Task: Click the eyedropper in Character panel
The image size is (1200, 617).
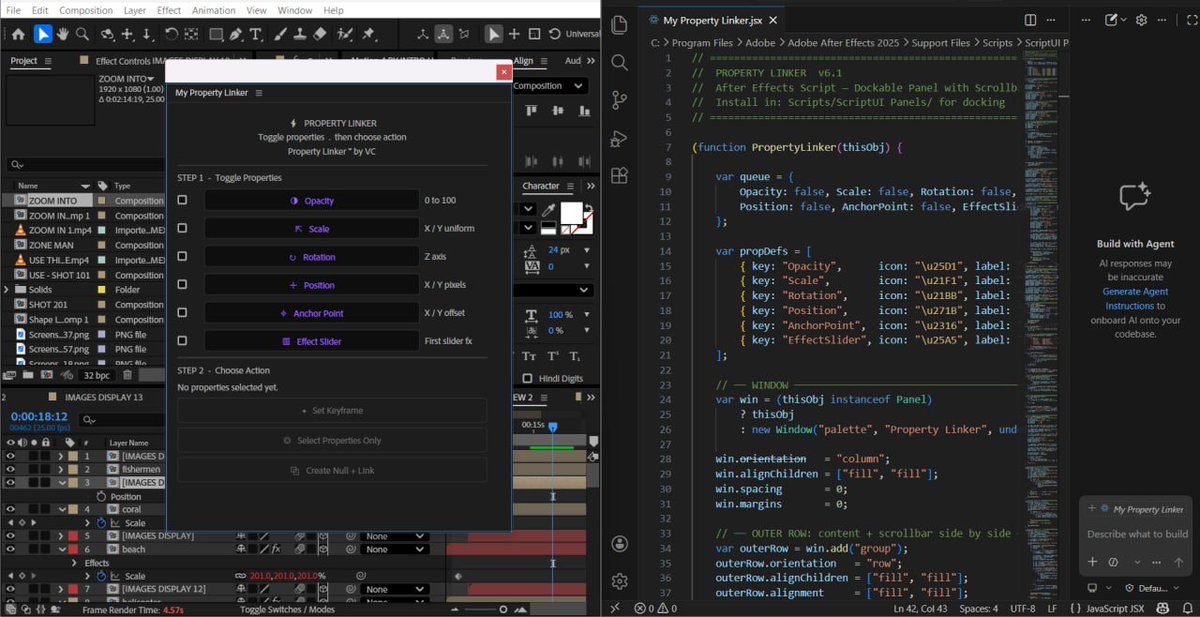Action: coord(547,211)
